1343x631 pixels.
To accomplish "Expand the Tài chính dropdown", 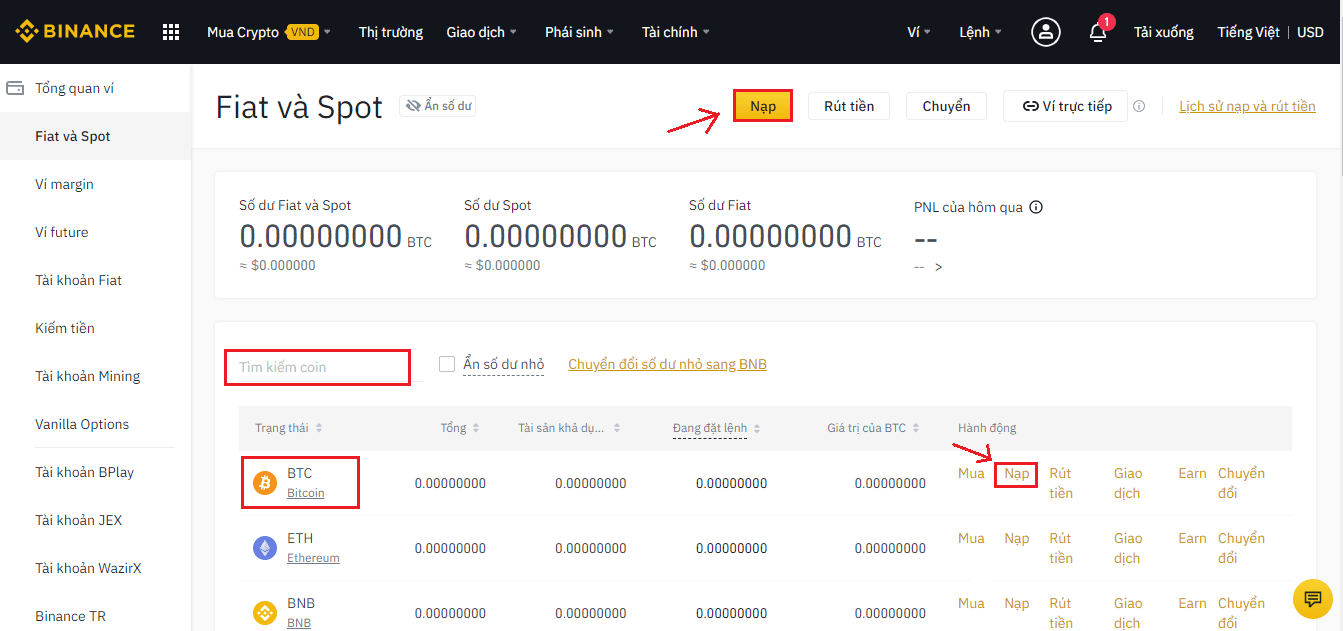I will coord(676,32).
